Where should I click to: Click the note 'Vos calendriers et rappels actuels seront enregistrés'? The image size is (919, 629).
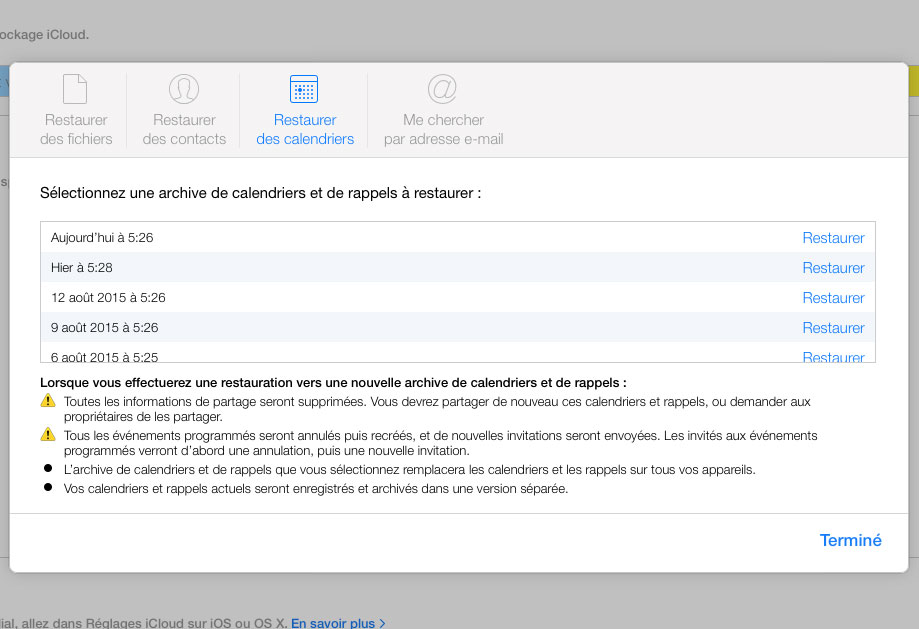[x=316, y=488]
